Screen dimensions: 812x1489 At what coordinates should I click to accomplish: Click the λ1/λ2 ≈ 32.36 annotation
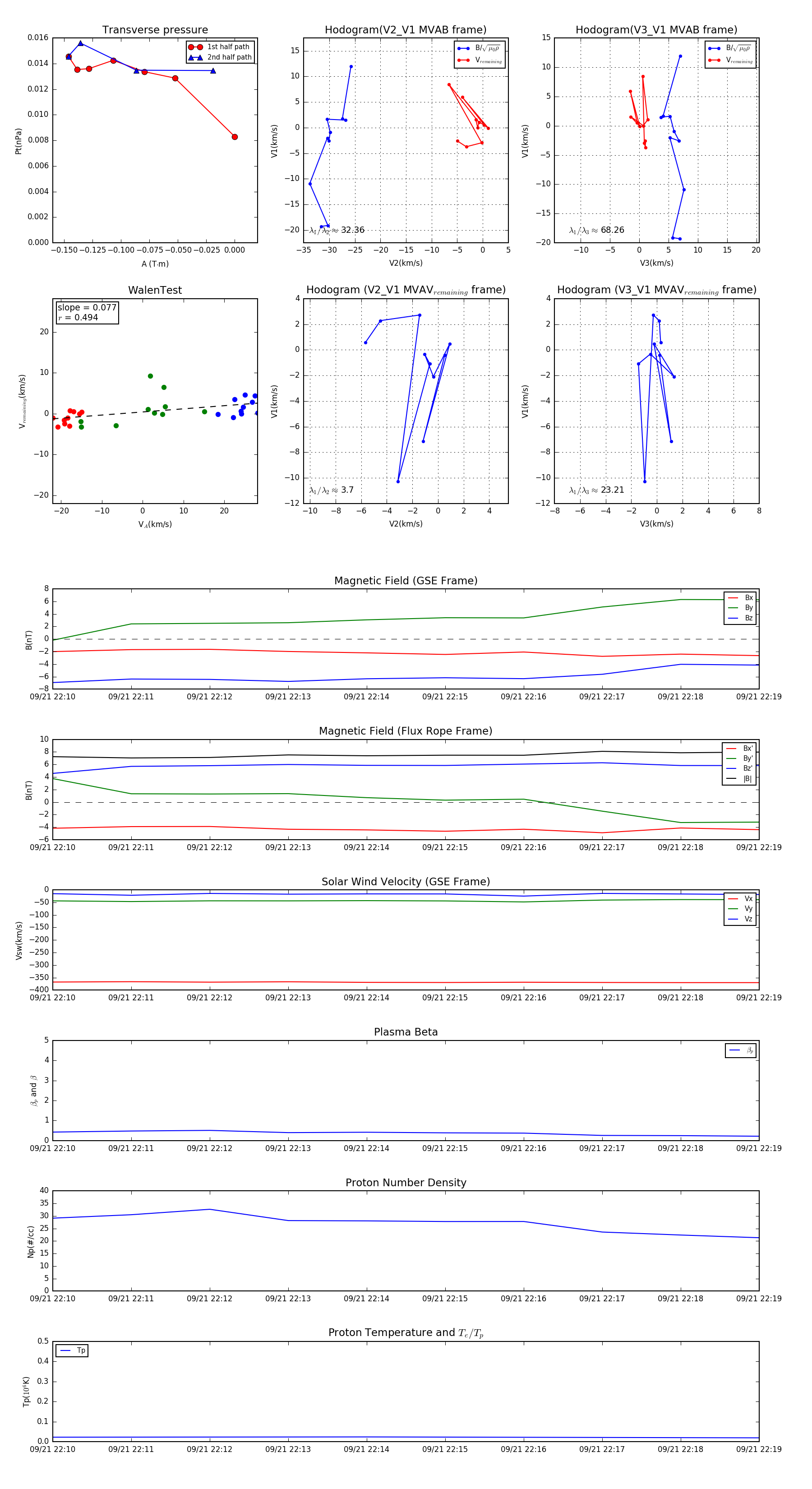point(337,230)
